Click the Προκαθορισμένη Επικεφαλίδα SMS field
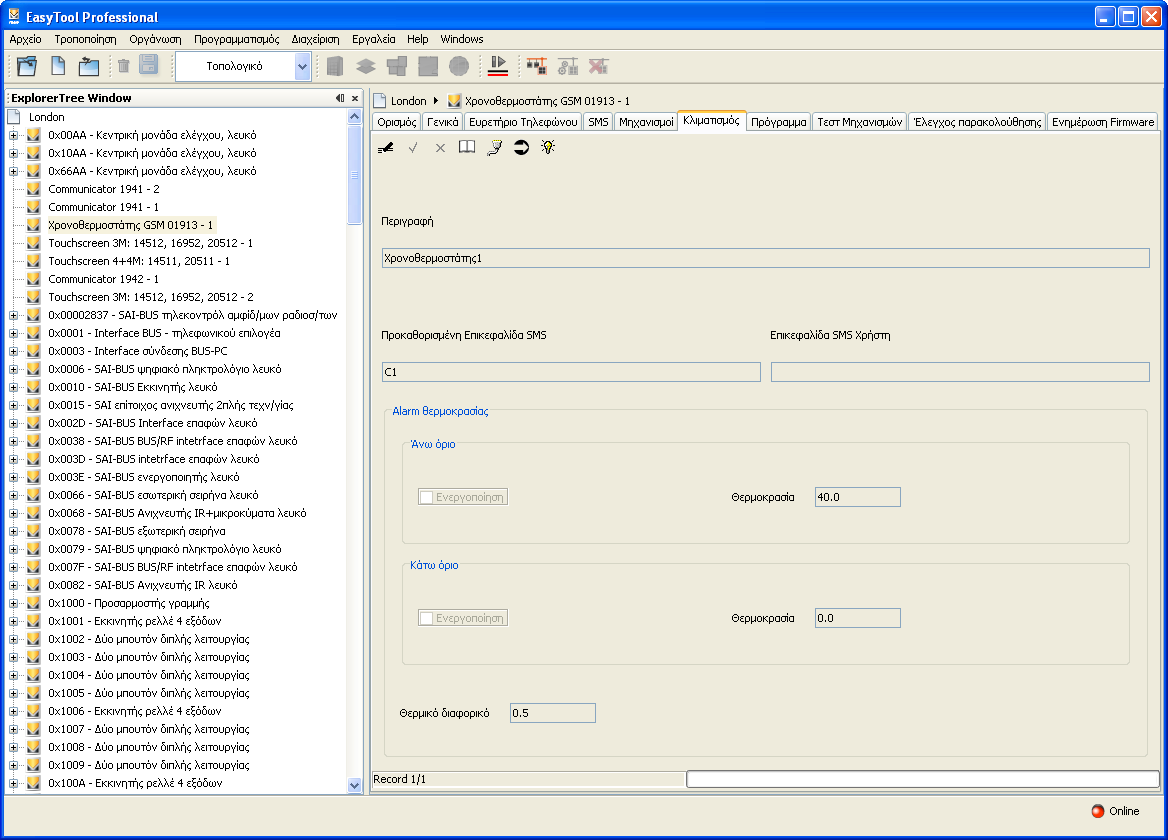This screenshot has height=840, width=1168. tap(571, 372)
